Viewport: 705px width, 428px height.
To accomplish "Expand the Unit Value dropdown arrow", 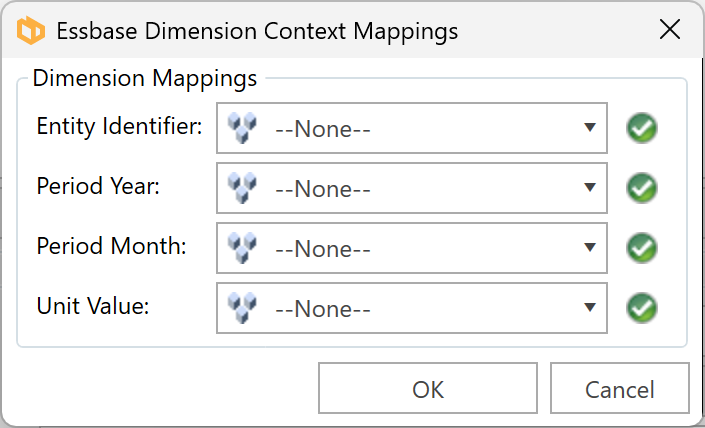I will pyautogui.click(x=592, y=308).
